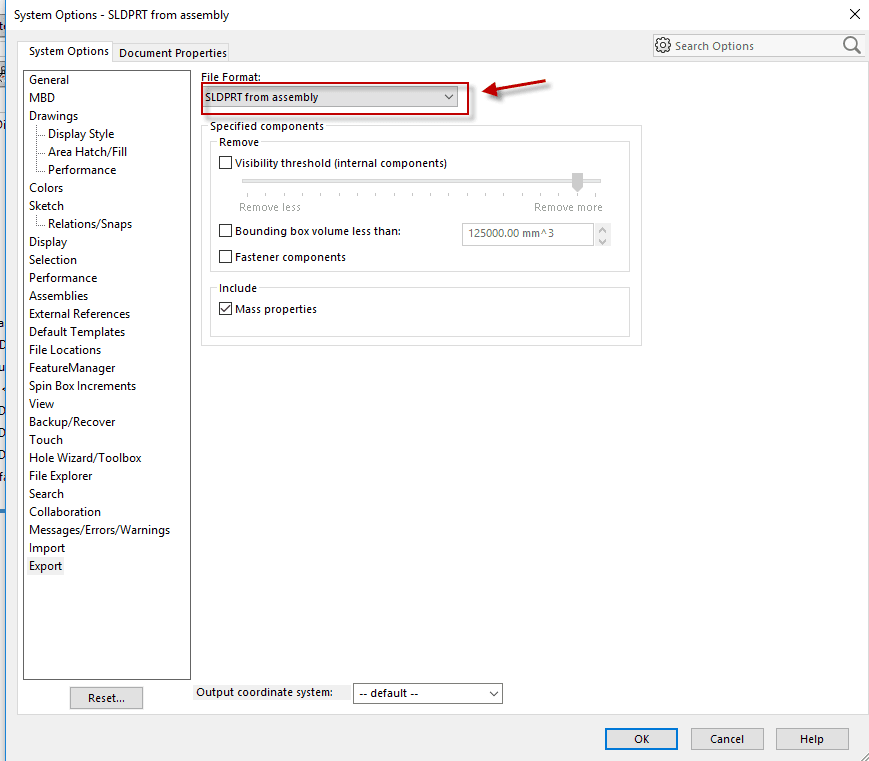Click the bounding box volume value field
The image size is (869, 761).
pos(528,234)
